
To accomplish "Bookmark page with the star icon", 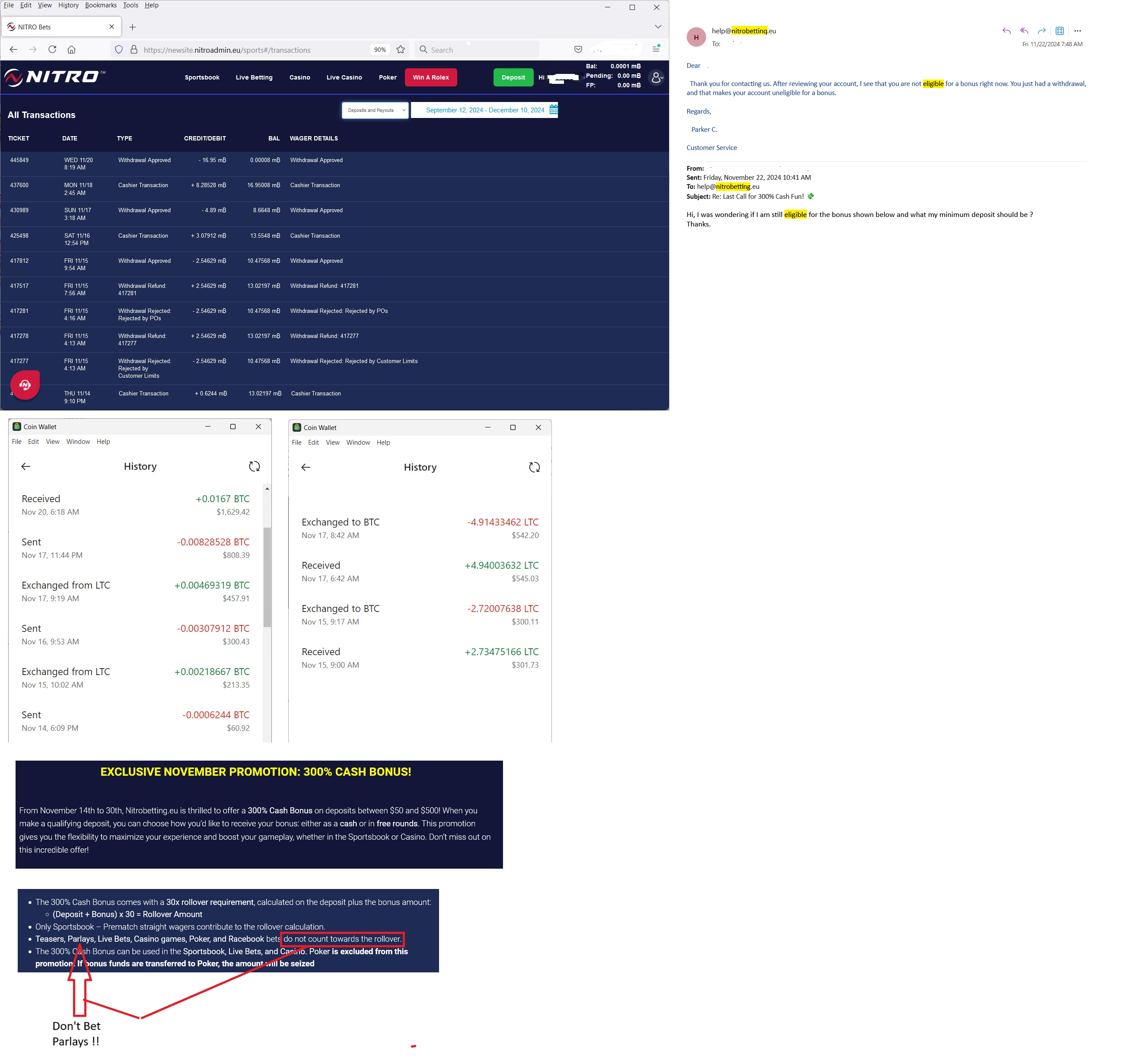I will coord(401,50).
